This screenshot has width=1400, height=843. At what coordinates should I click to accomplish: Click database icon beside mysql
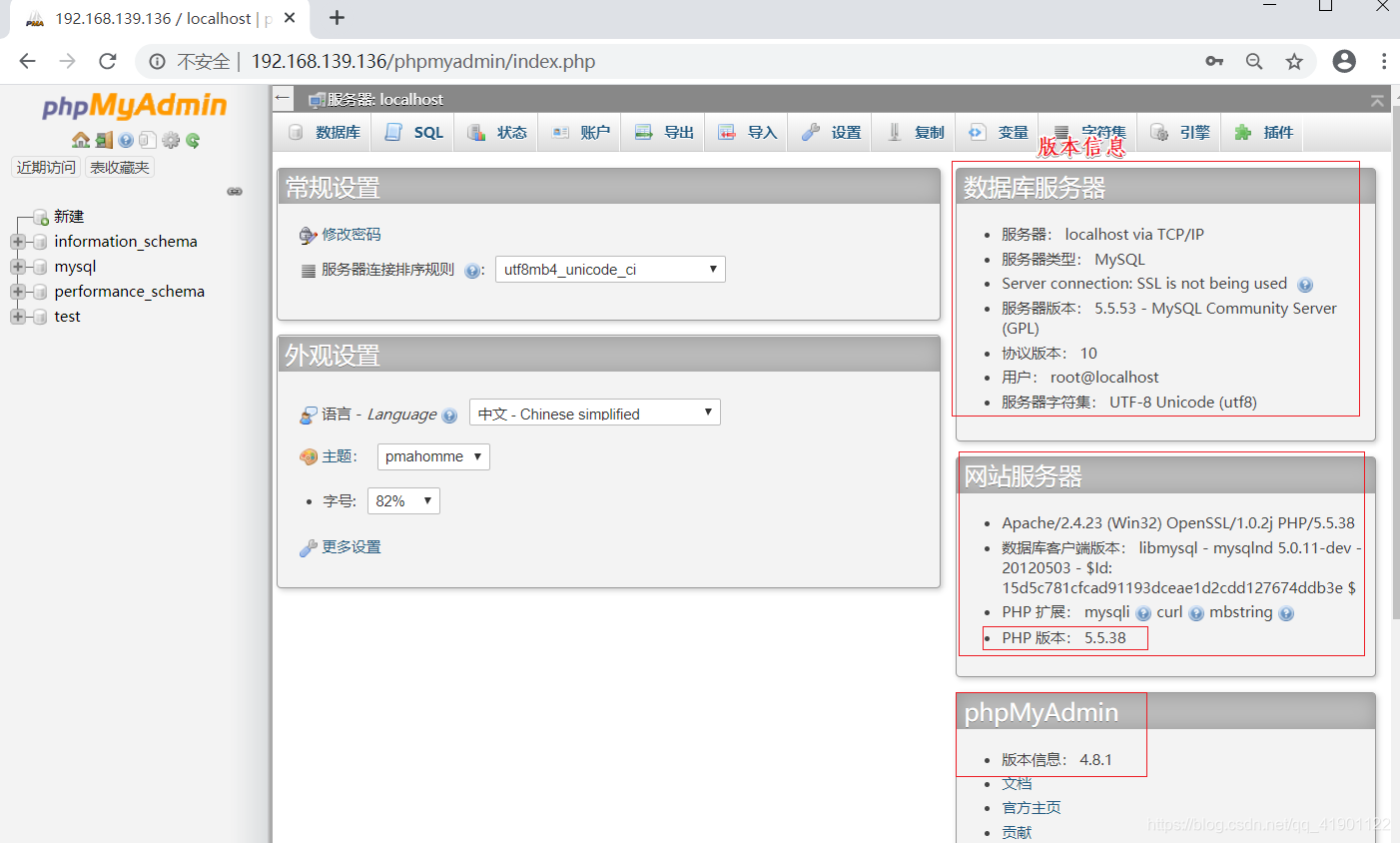pyautogui.click(x=40, y=267)
